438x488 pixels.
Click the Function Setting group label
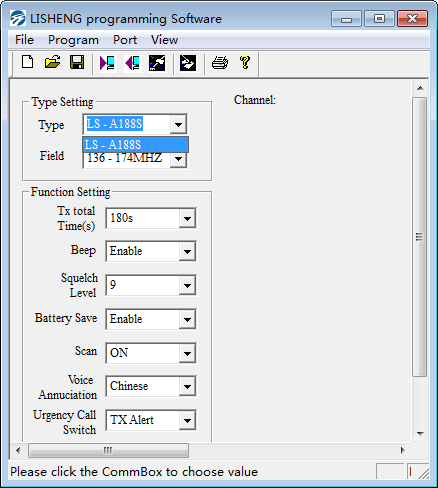(x=70, y=192)
